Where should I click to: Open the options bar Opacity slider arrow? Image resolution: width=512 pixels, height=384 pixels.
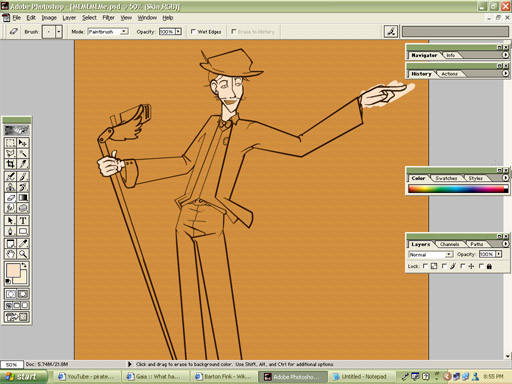pyautogui.click(x=178, y=32)
